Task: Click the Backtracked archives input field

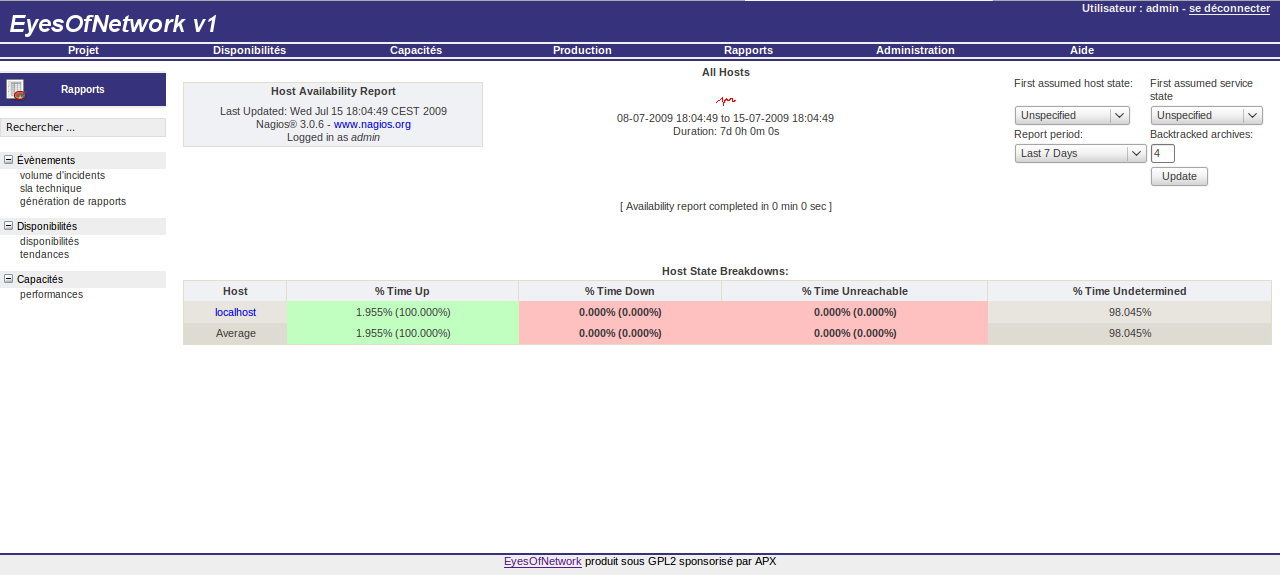Action: (1162, 153)
